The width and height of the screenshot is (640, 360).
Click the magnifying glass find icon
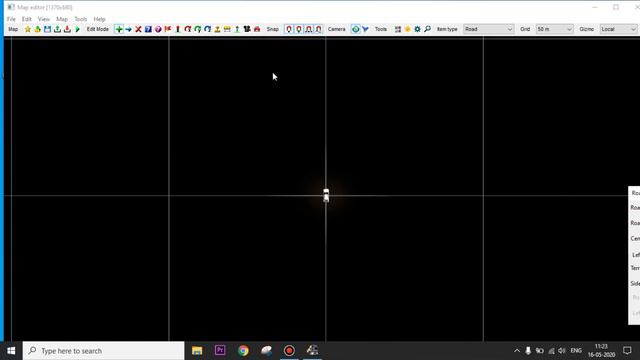pos(427,29)
